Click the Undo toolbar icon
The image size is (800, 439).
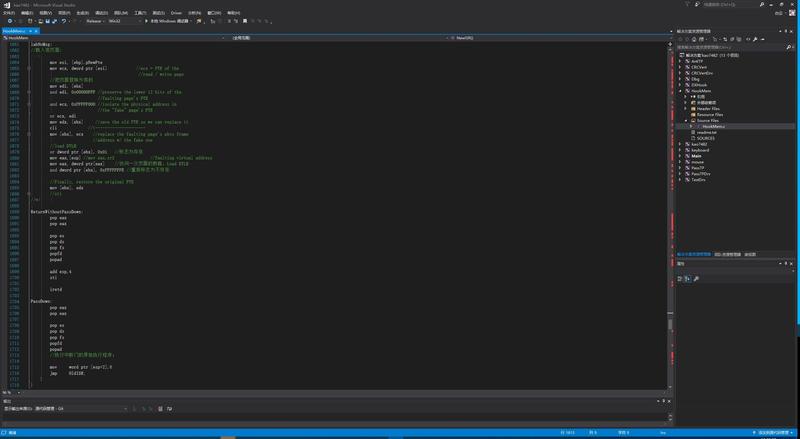click(64, 21)
